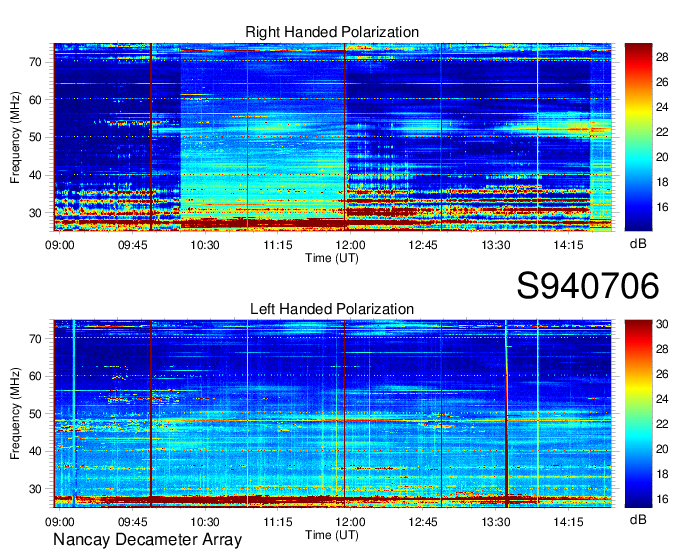Click the 28 value on the upper colorbar
680x552 pixels.
tap(662, 57)
